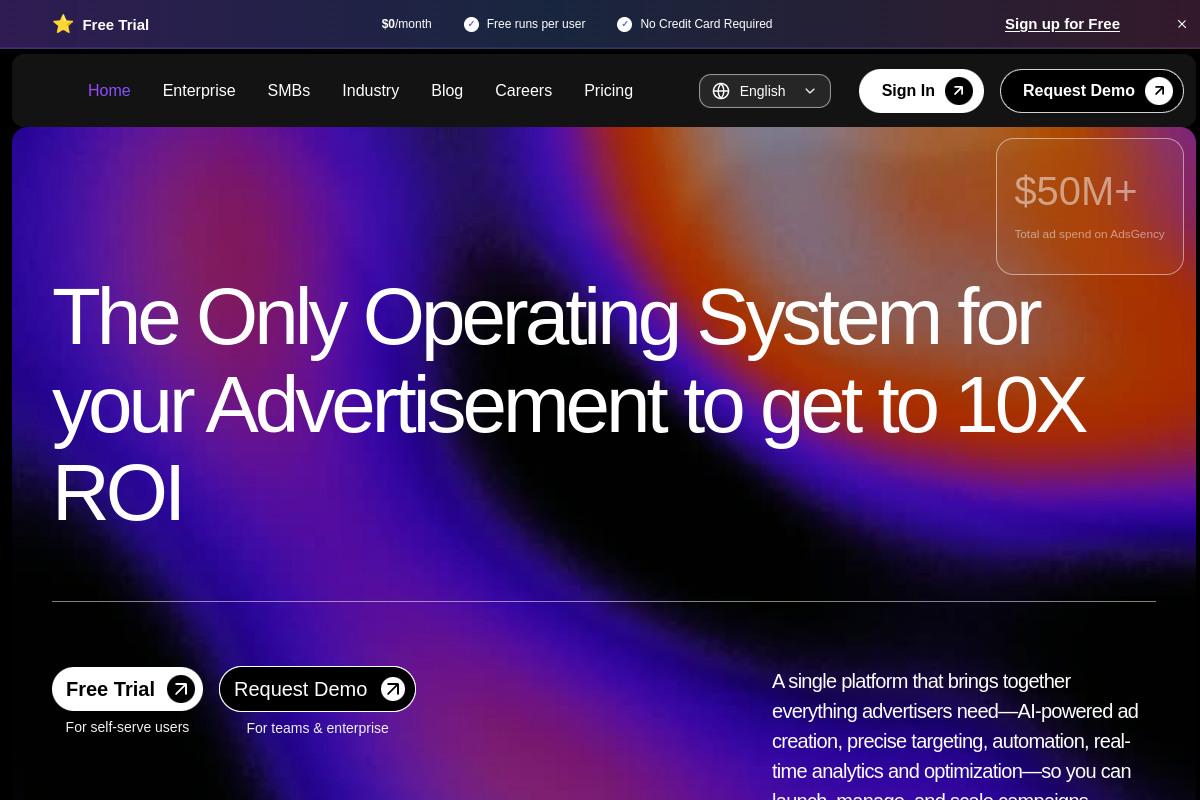The image size is (1200, 800).
Task: Go to the SMBs page
Action: pyautogui.click(x=289, y=91)
